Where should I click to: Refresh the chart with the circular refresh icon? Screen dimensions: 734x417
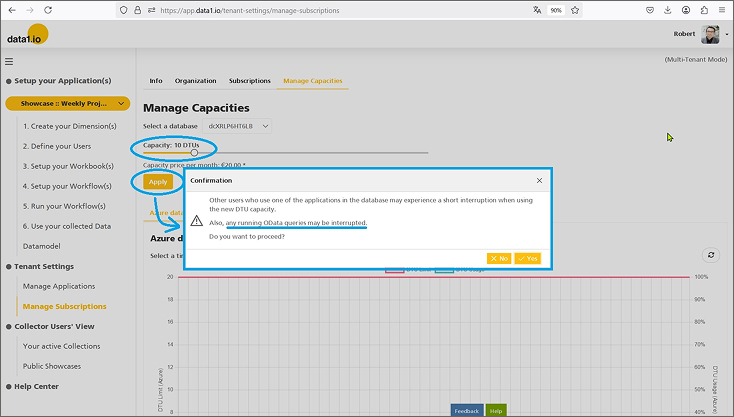(711, 255)
